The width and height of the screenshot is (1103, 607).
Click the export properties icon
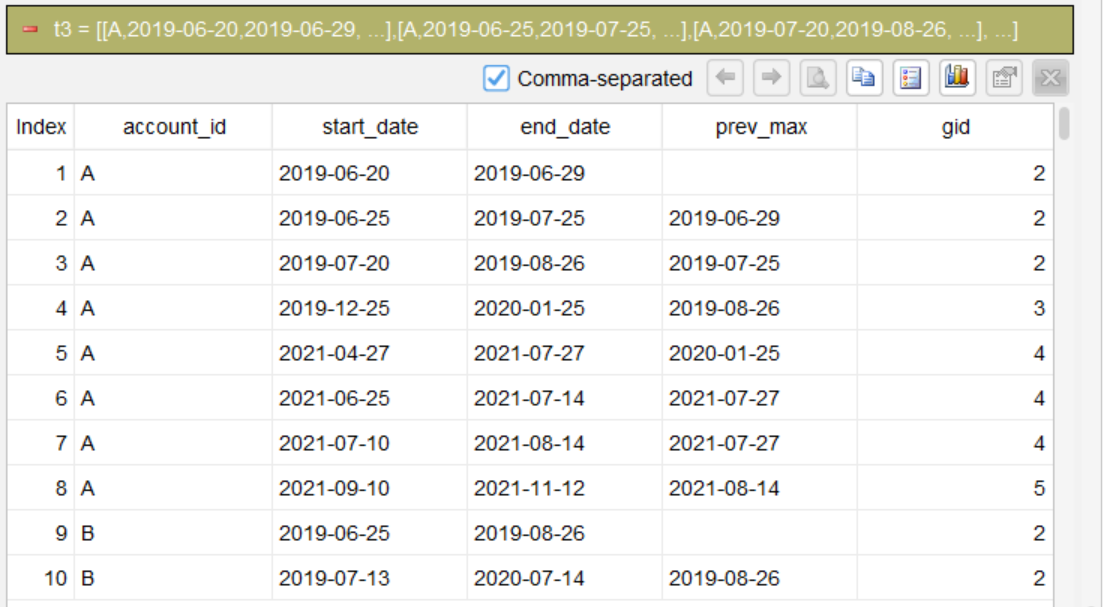[x=1004, y=77]
